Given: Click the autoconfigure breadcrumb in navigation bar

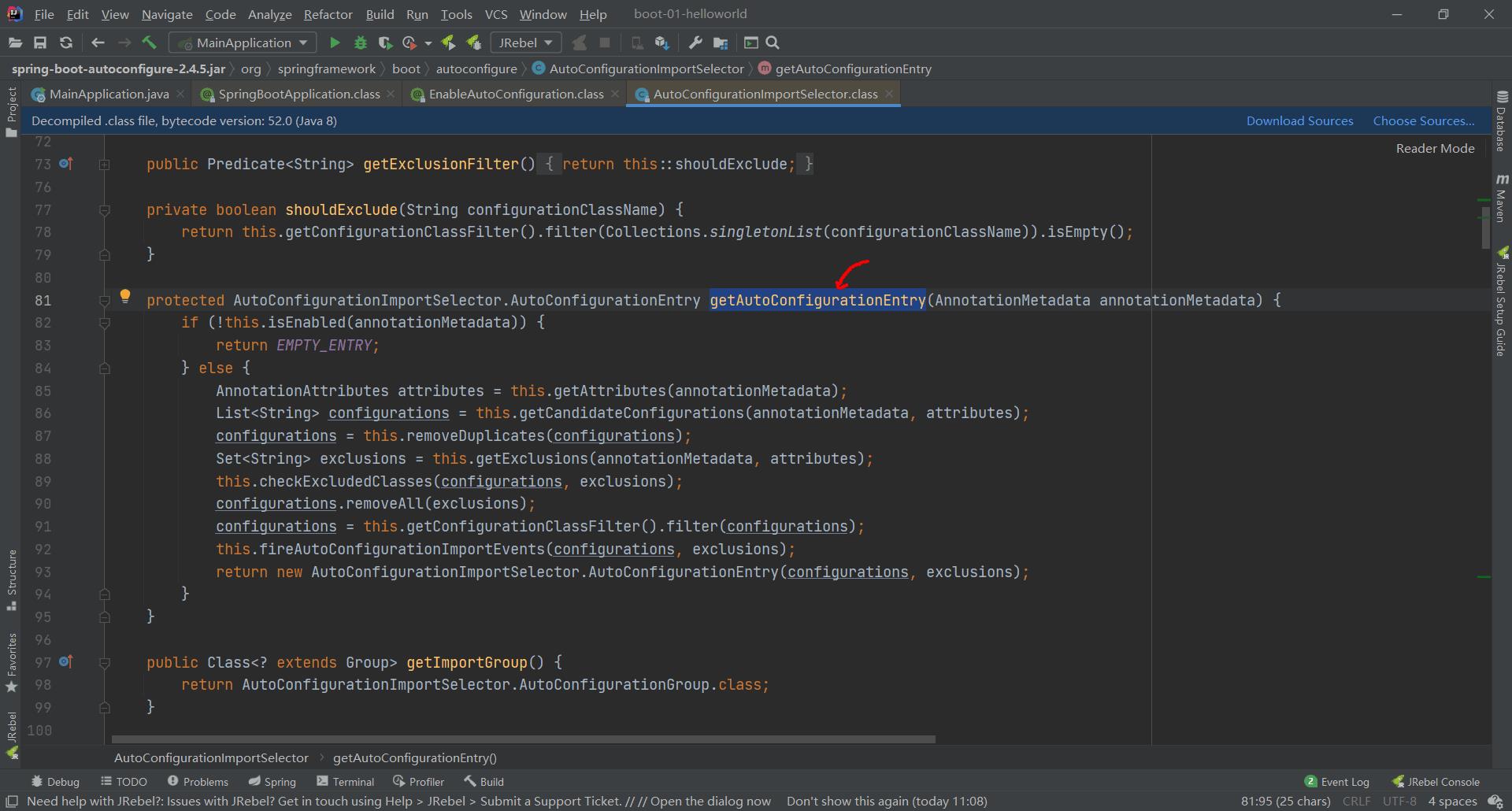Looking at the screenshot, I should point(476,69).
